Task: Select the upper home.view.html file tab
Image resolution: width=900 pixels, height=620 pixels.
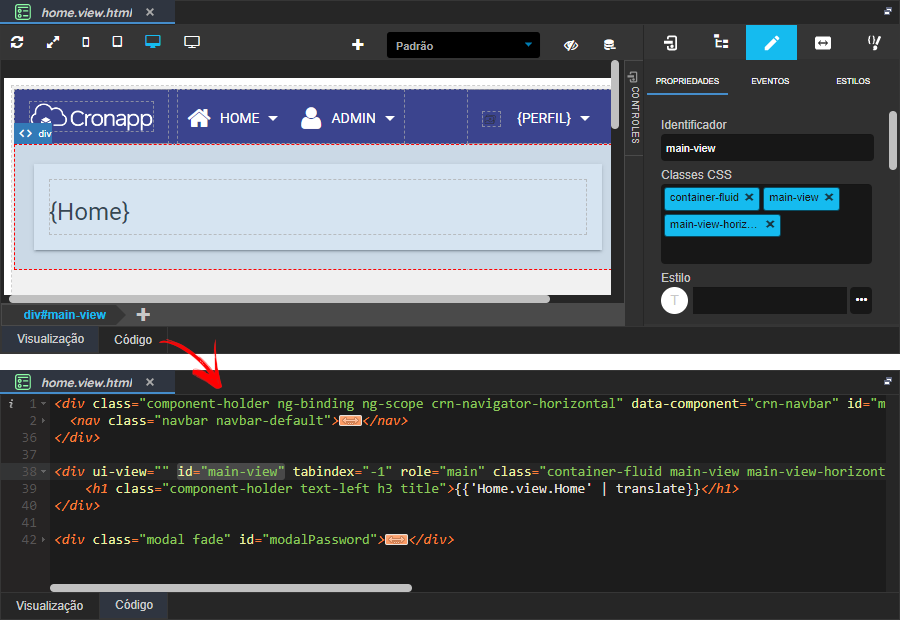Action: [x=86, y=12]
